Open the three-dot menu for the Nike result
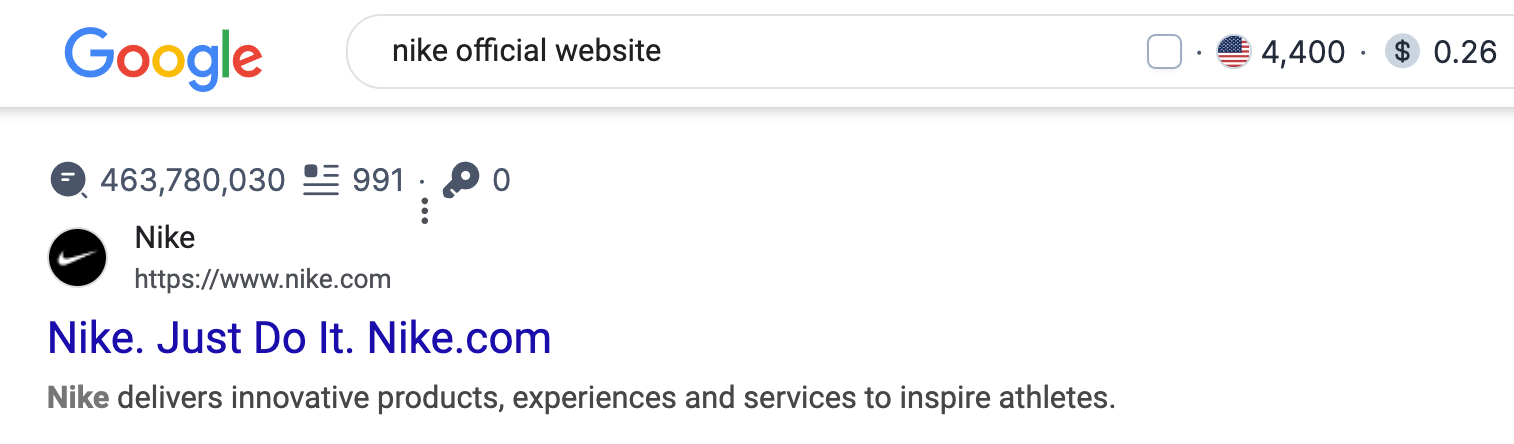Screen dimensions: 1514x444 (425, 211)
